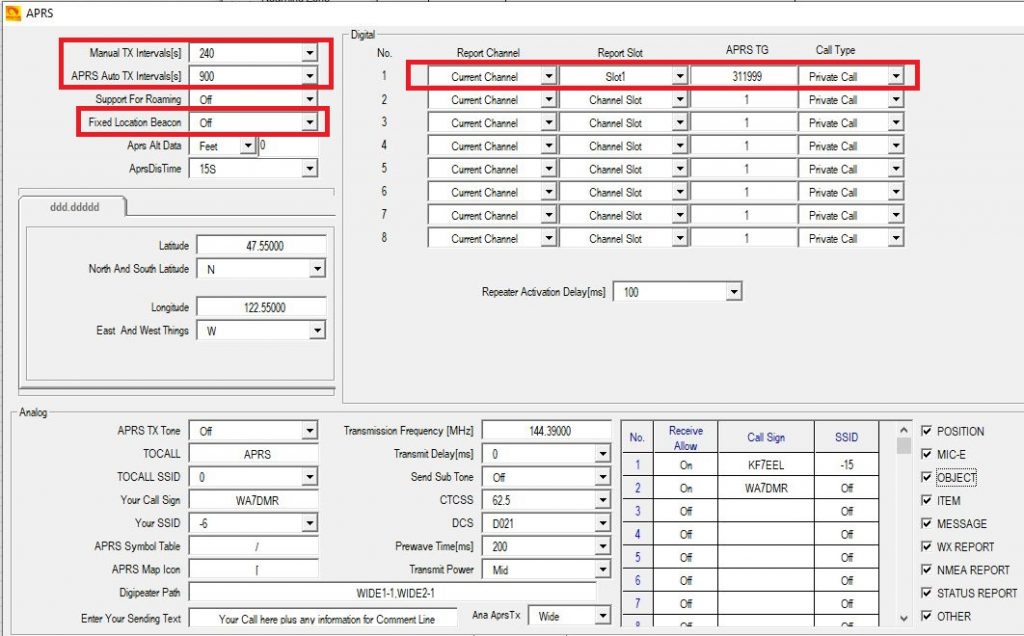The image size is (1024, 636).
Task: Uncheck the NMEA REPORT checkbox
Action: coord(926,569)
